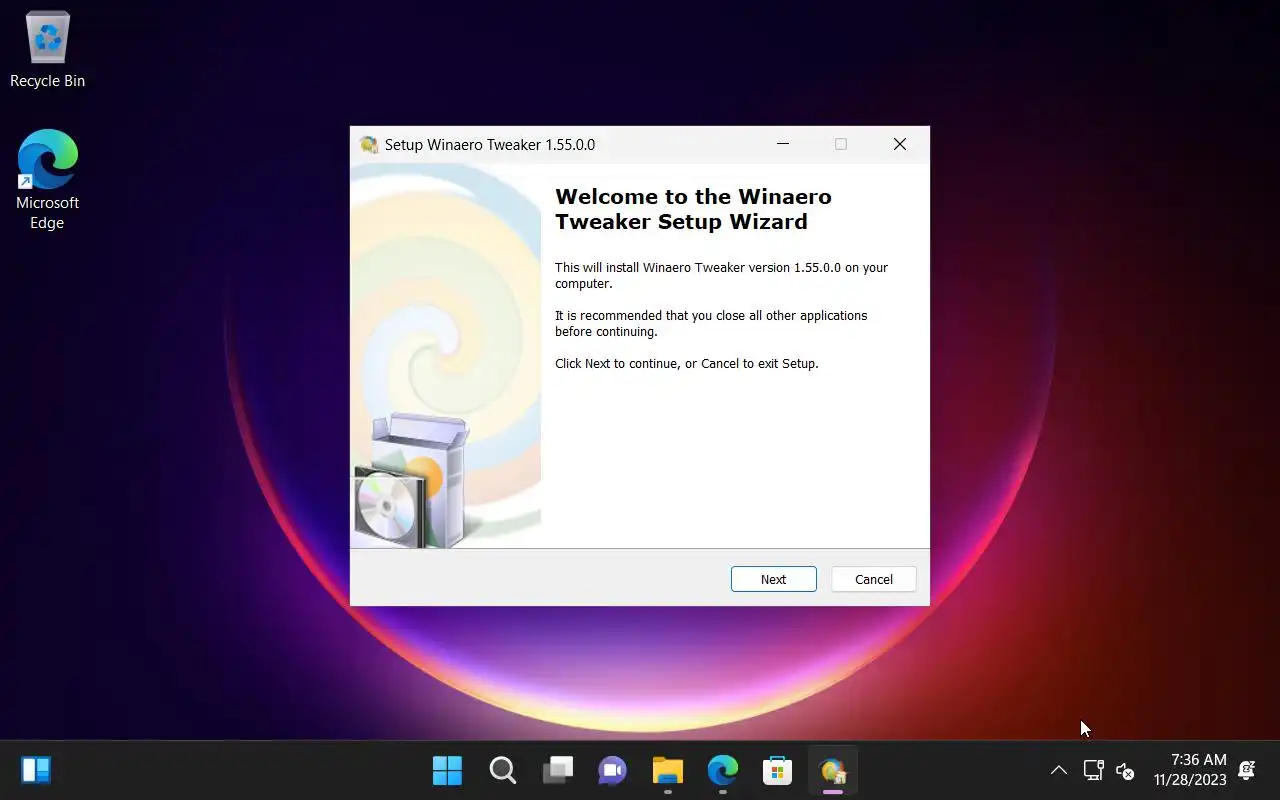The image size is (1280, 800).
Task: Click the 'Click Next to continue' instruction text
Action: tap(687, 363)
